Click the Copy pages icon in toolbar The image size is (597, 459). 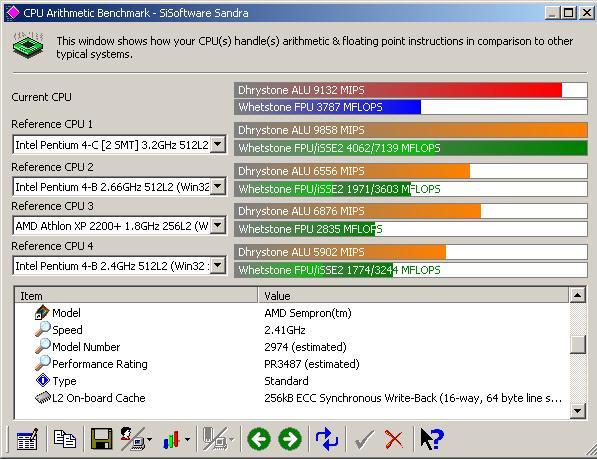(64, 439)
